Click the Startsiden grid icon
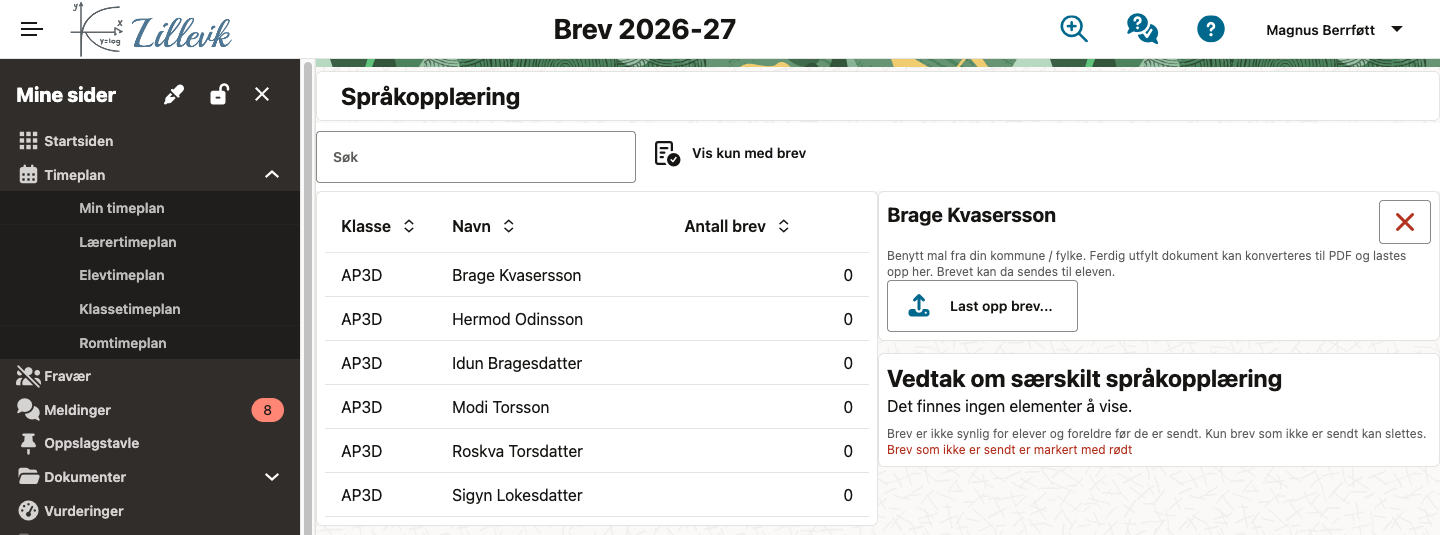Viewport: 1440px width, 535px height. point(28,141)
